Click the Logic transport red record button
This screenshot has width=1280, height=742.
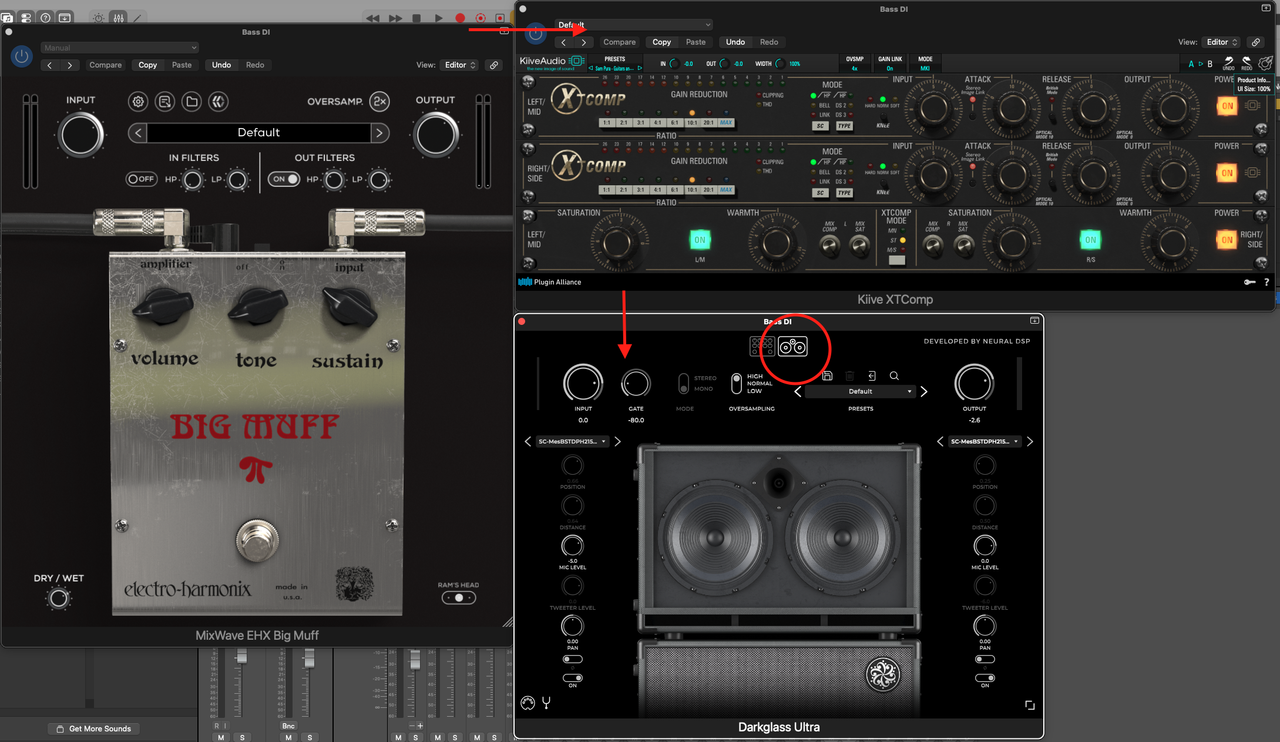click(x=460, y=18)
